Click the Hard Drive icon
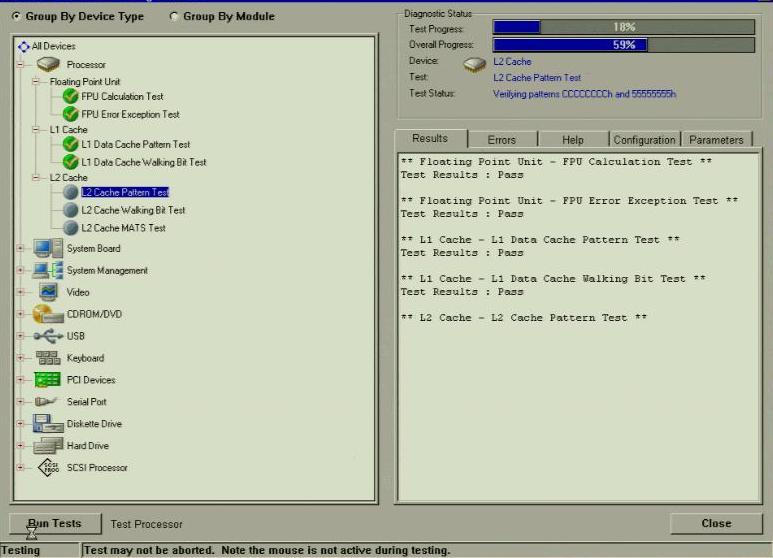The image size is (773, 558). point(48,445)
